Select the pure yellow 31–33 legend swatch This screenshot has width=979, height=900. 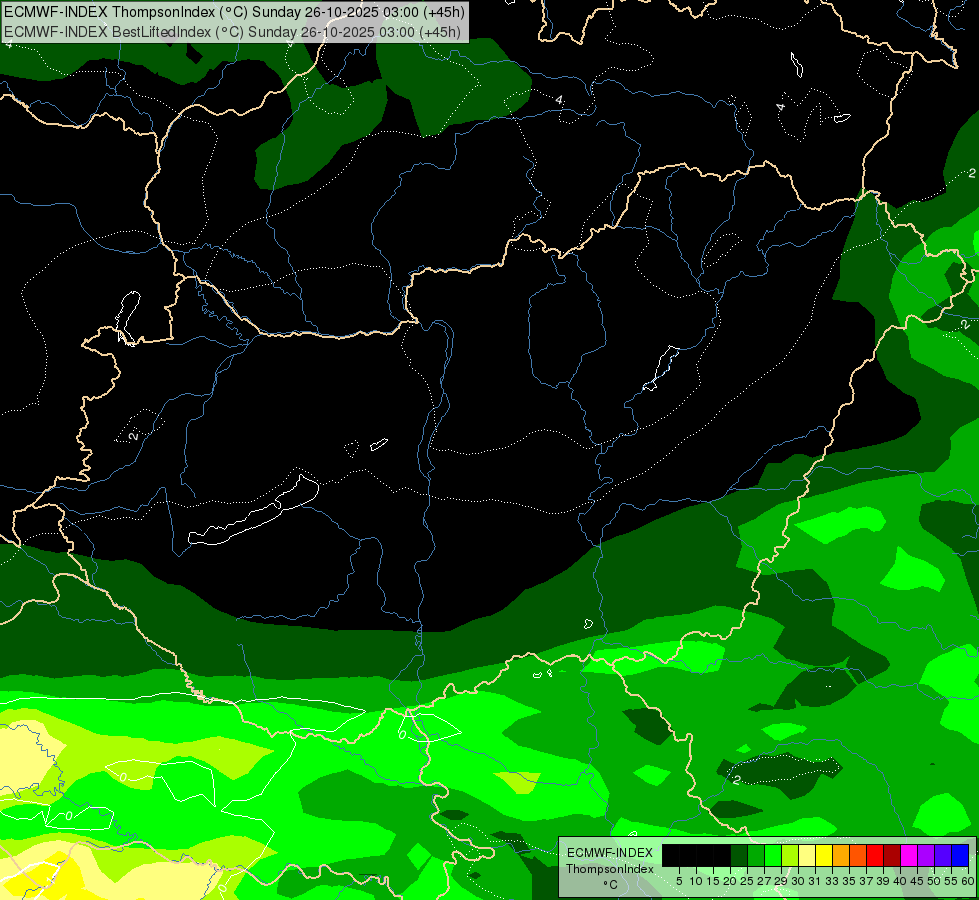[x=824, y=855]
